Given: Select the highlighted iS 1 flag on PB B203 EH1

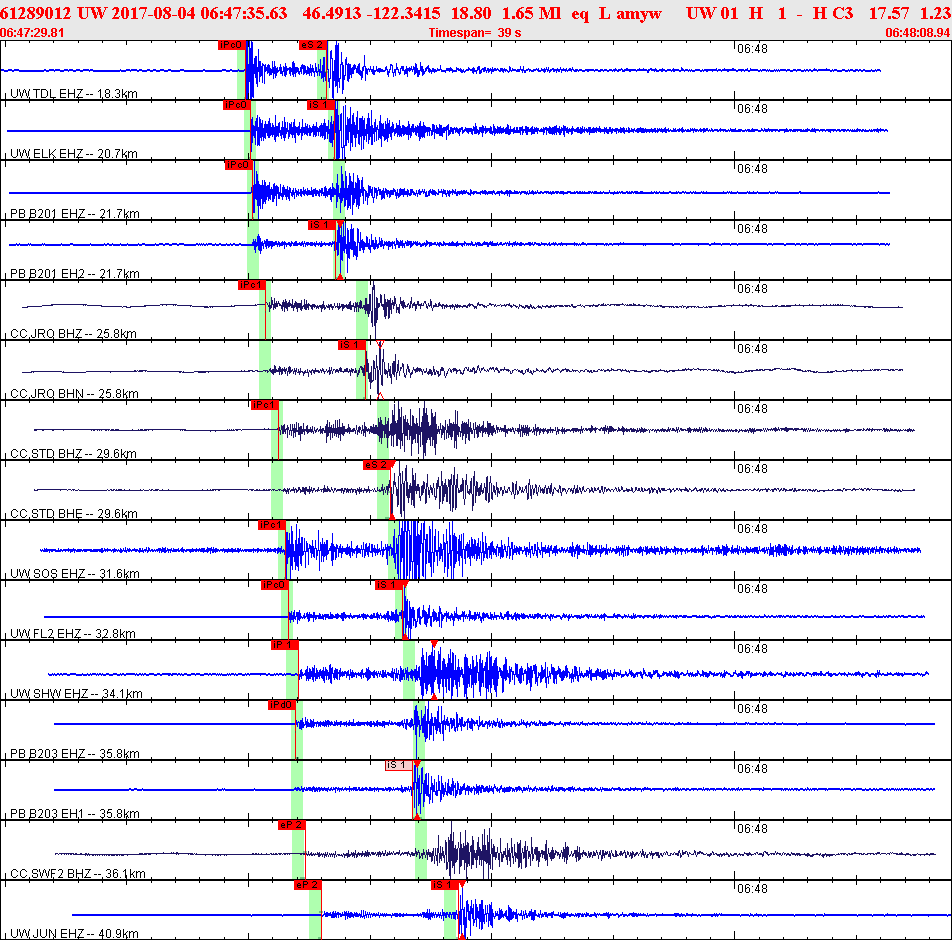Looking at the screenshot, I should pyautogui.click(x=399, y=765).
